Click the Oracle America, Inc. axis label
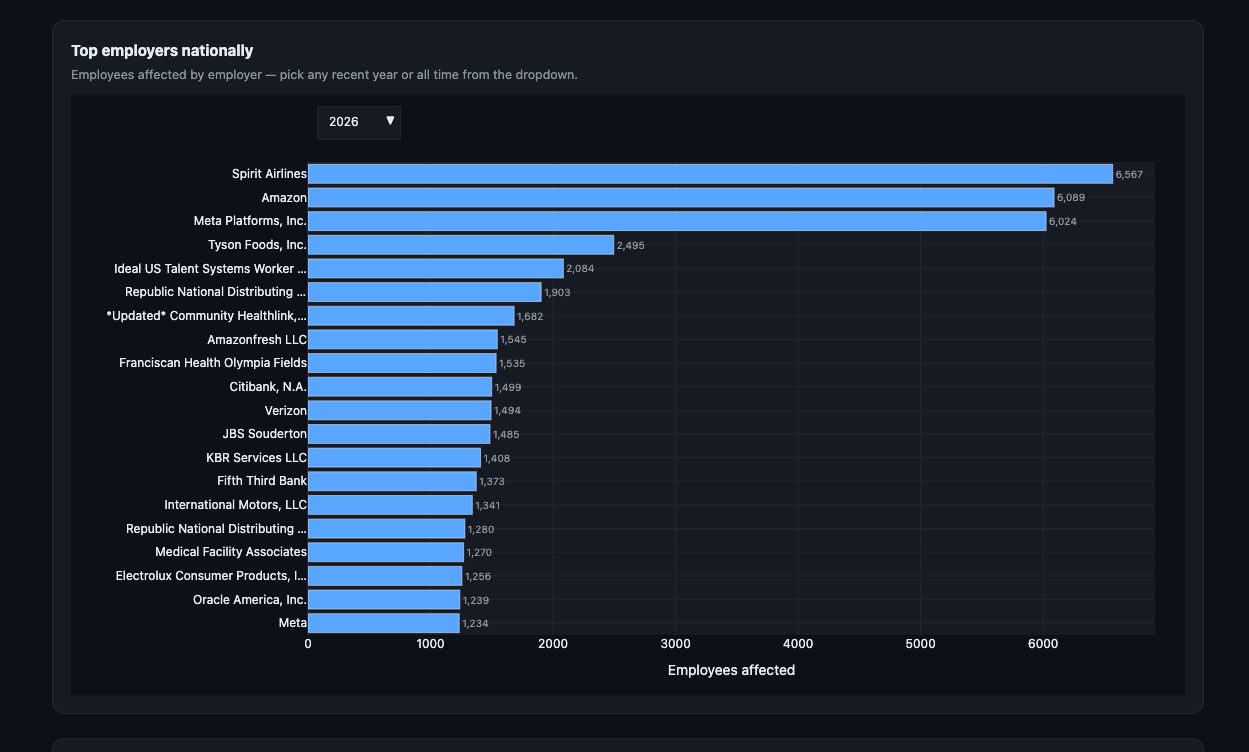Image resolution: width=1249 pixels, height=752 pixels. point(250,600)
